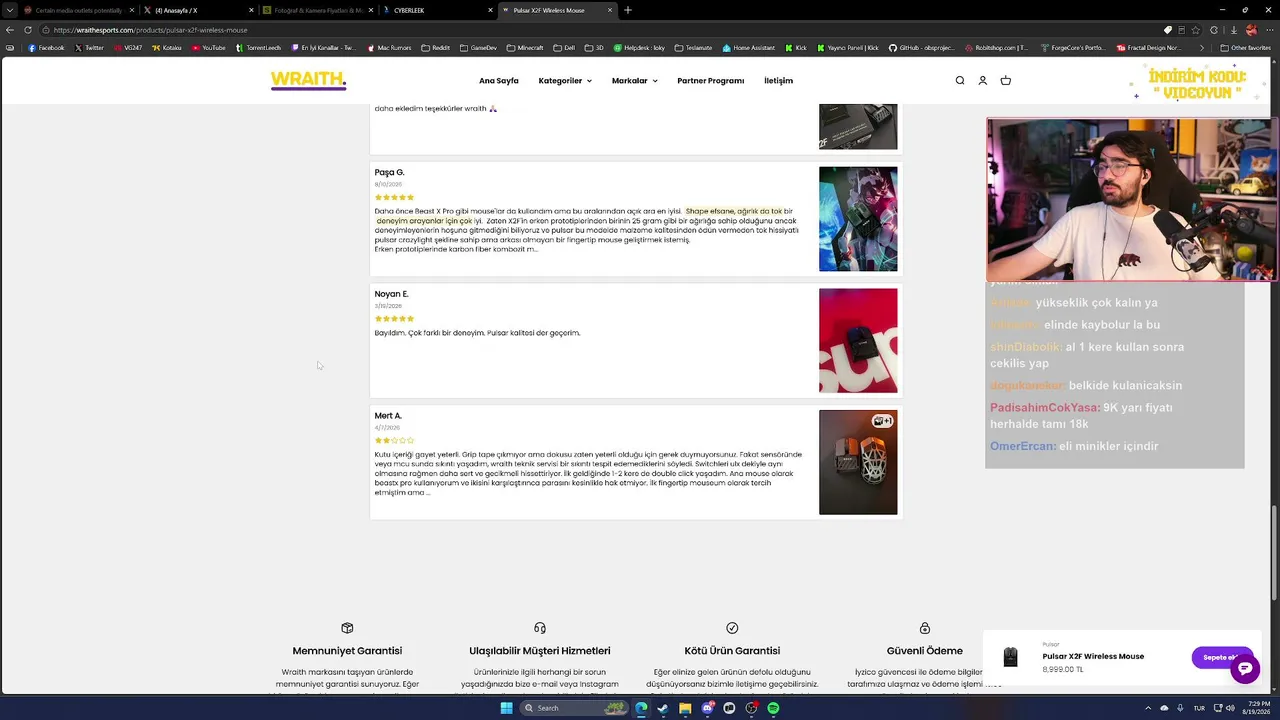Expand the Kategoriler dropdown menu
This screenshot has width=1280, height=720.
pyautogui.click(x=565, y=81)
